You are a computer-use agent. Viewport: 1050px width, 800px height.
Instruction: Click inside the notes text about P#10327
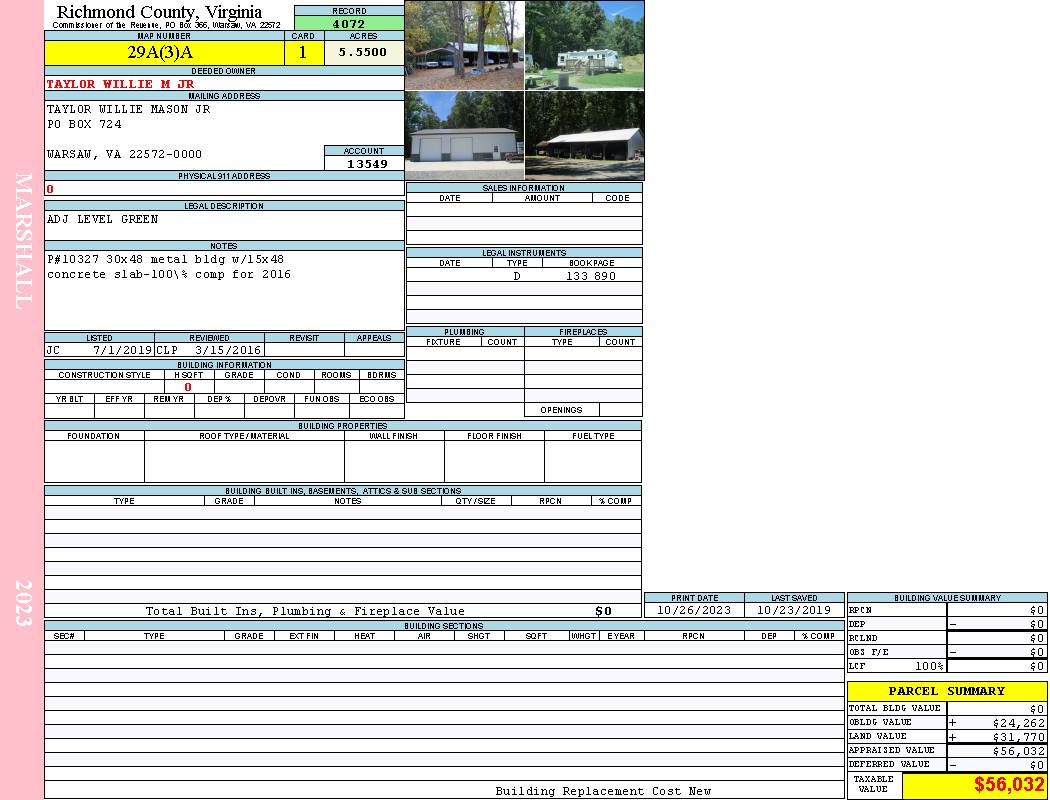pyautogui.click(x=168, y=266)
